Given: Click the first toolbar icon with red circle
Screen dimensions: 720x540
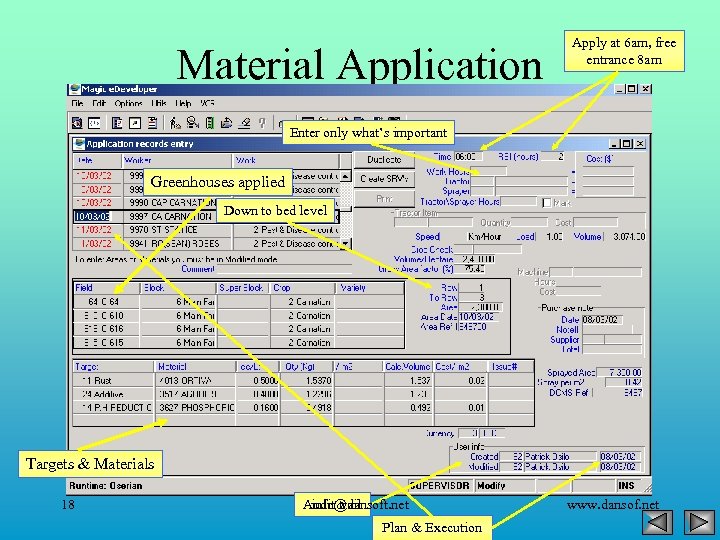Looking at the screenshot, I should [x=78, y=123].
